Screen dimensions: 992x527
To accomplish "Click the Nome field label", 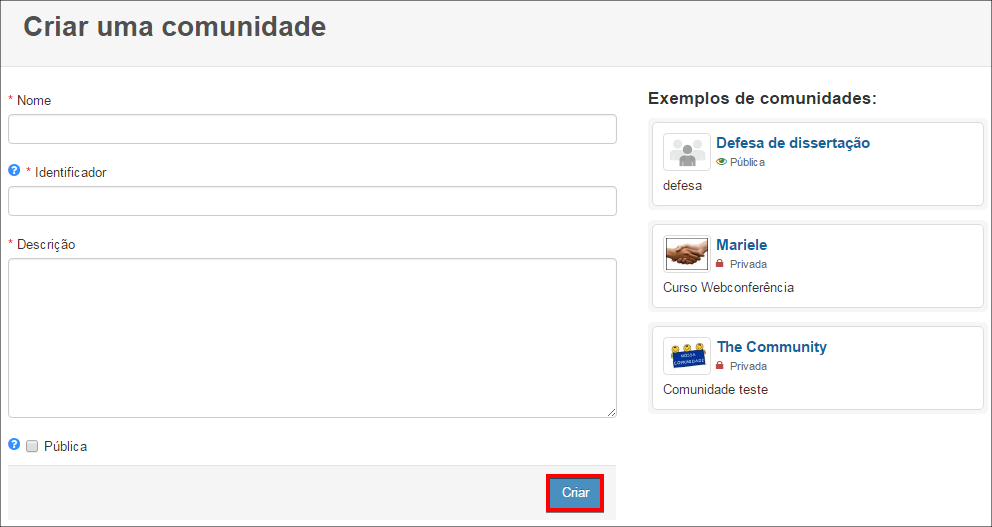I will pos(34,100).
